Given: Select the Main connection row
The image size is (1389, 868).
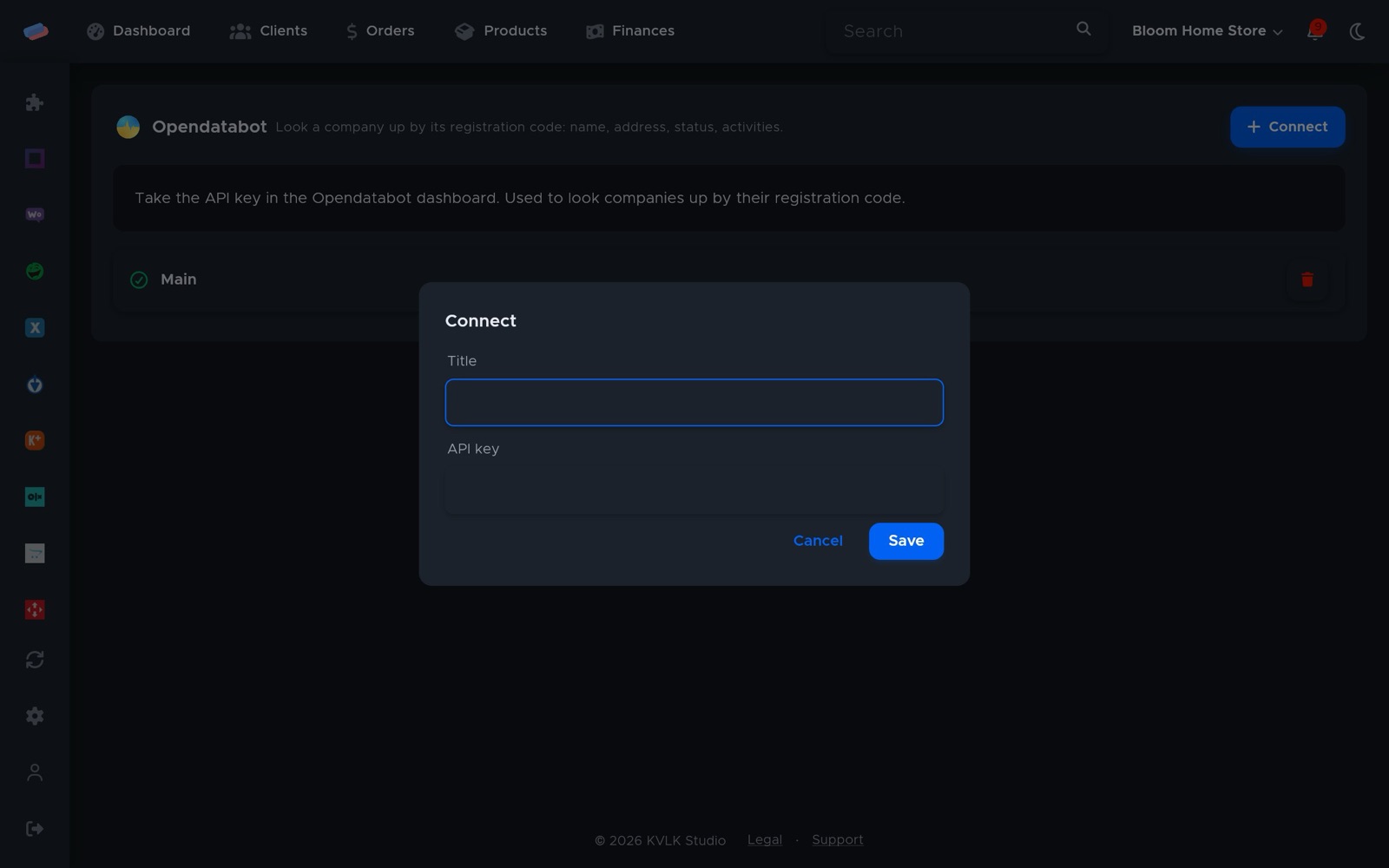Looking at the screenshot, I should [729, 279].
